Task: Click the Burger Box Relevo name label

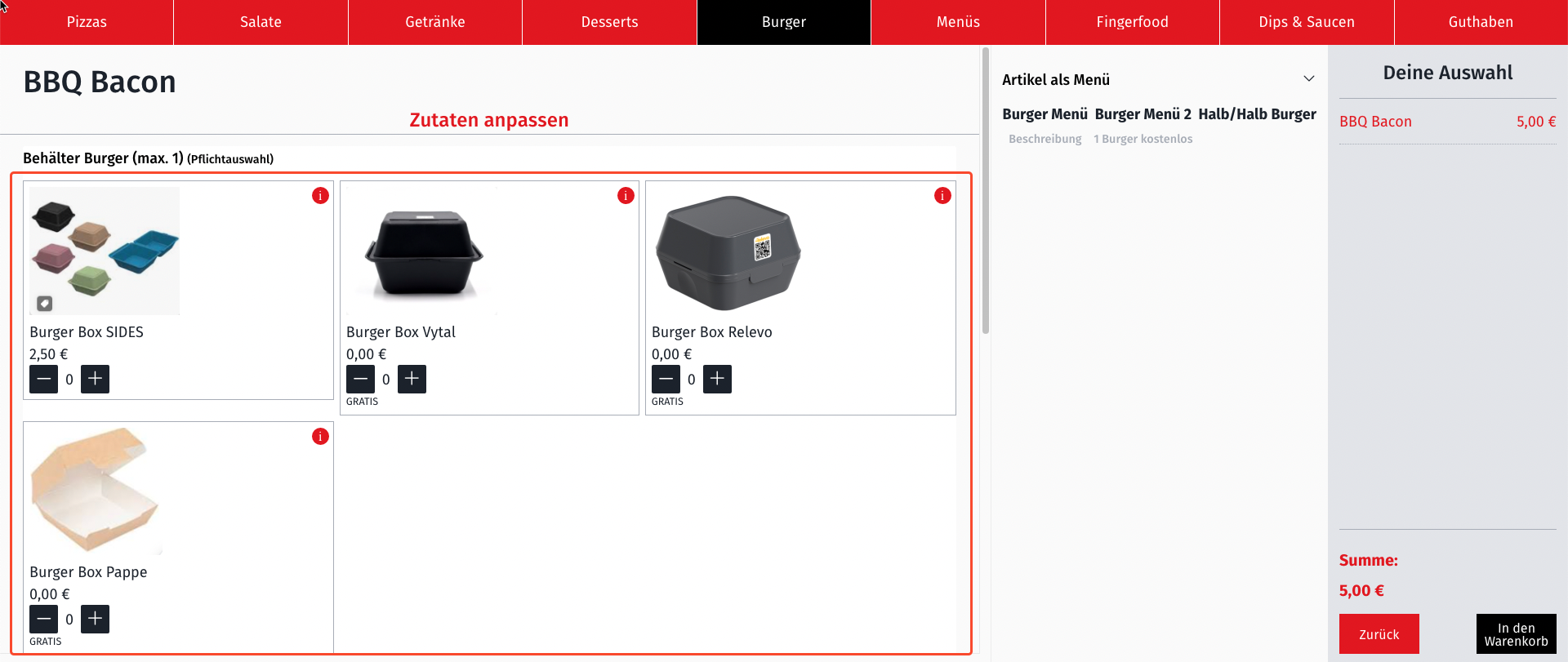Action: point(711,332)
